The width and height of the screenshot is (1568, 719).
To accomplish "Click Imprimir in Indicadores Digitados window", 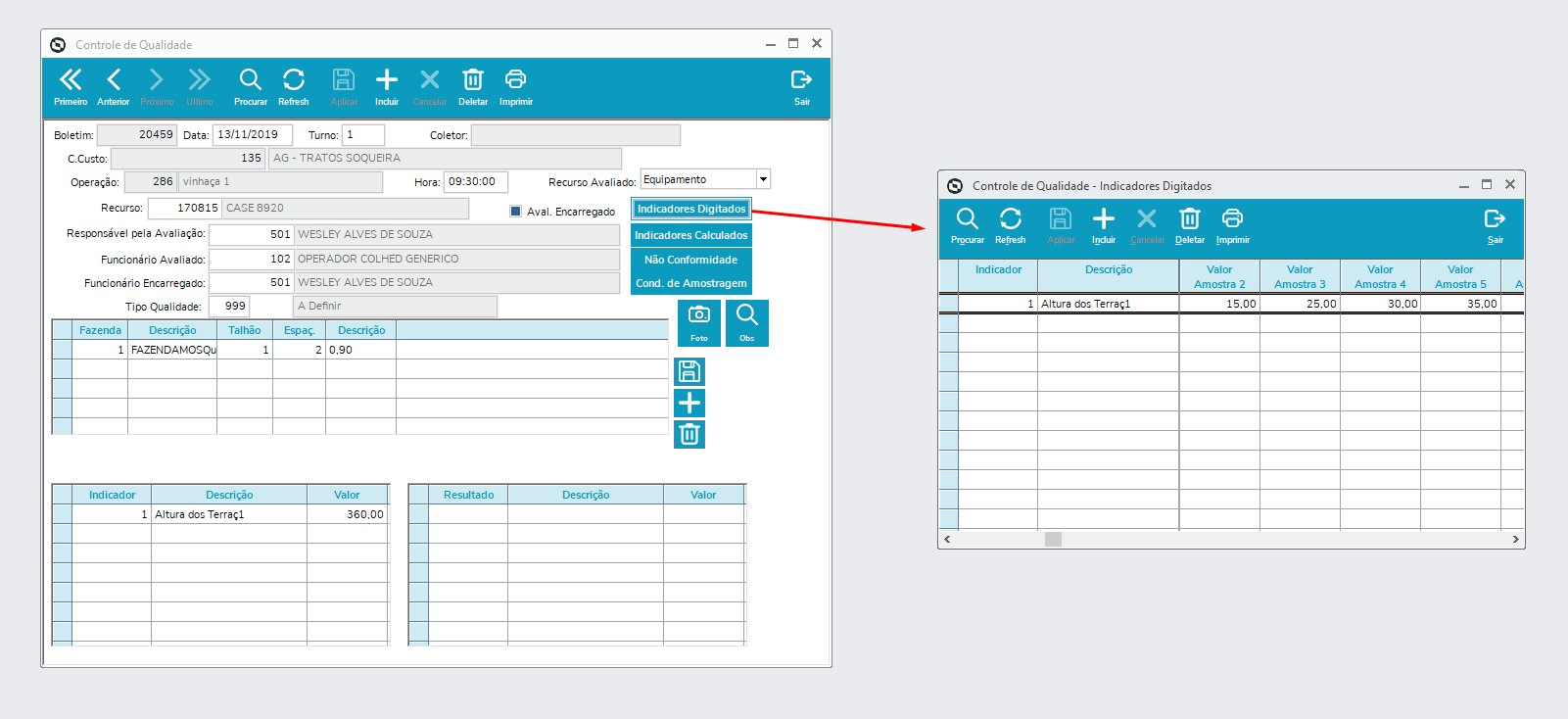I will (1233, 225).
